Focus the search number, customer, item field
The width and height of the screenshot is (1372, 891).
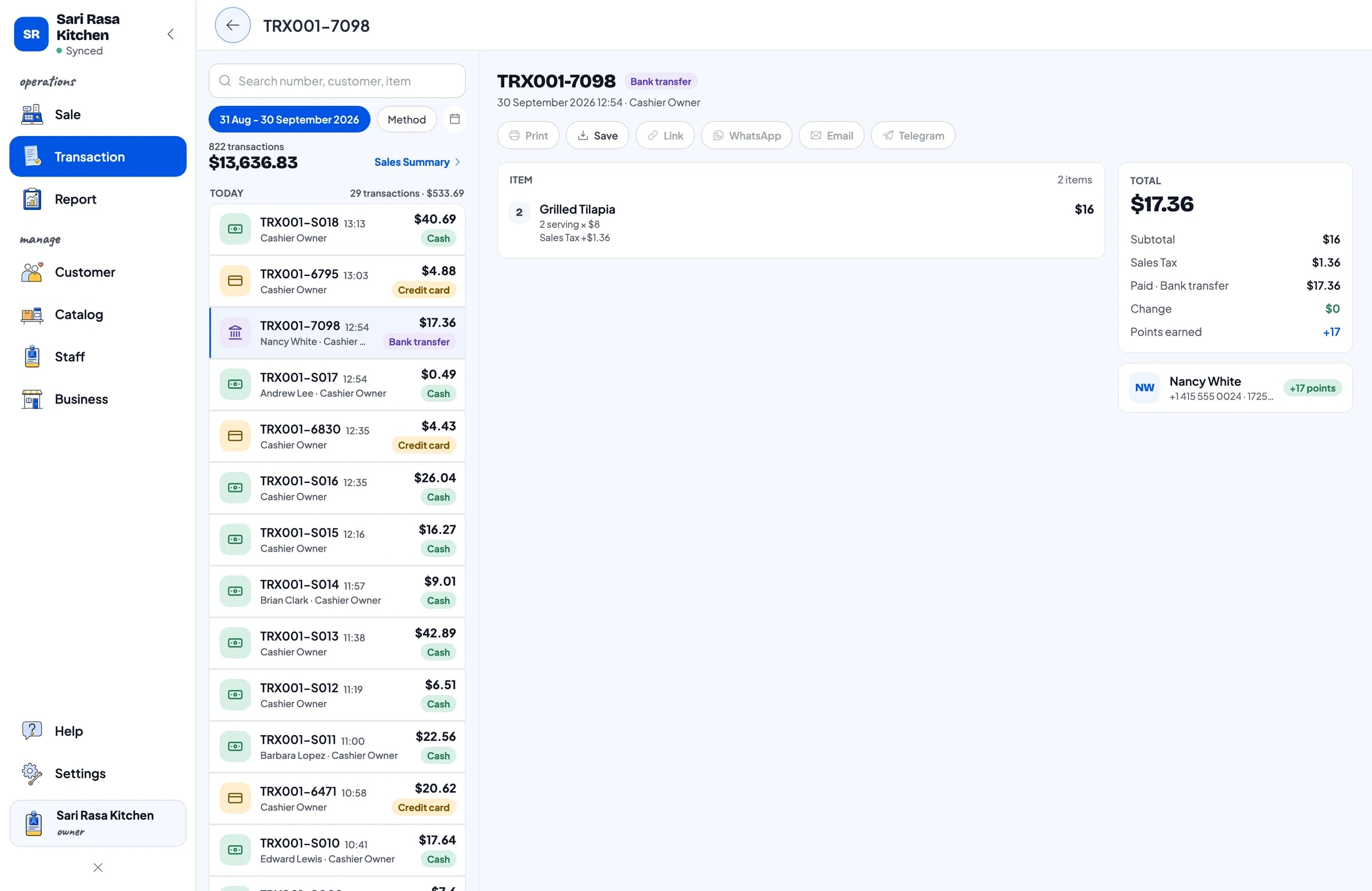[x=337, y=81]
